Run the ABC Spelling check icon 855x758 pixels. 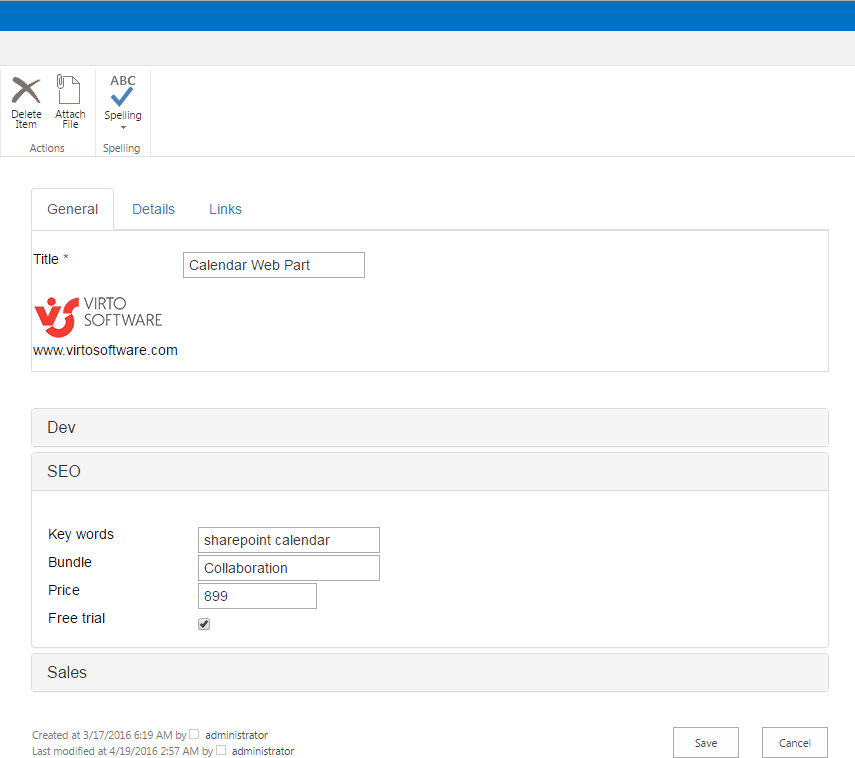pyautogui.click(x=123, y=91)
